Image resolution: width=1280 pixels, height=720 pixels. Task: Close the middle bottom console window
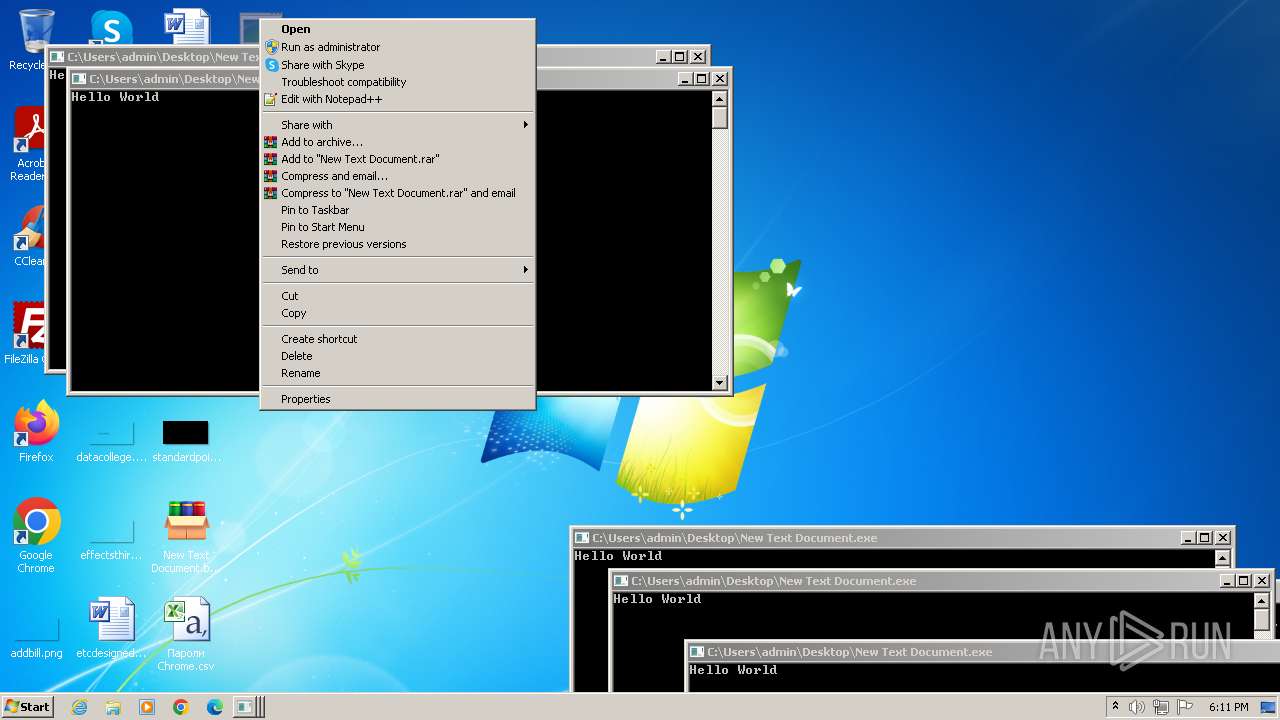(x=1261, y=581)
